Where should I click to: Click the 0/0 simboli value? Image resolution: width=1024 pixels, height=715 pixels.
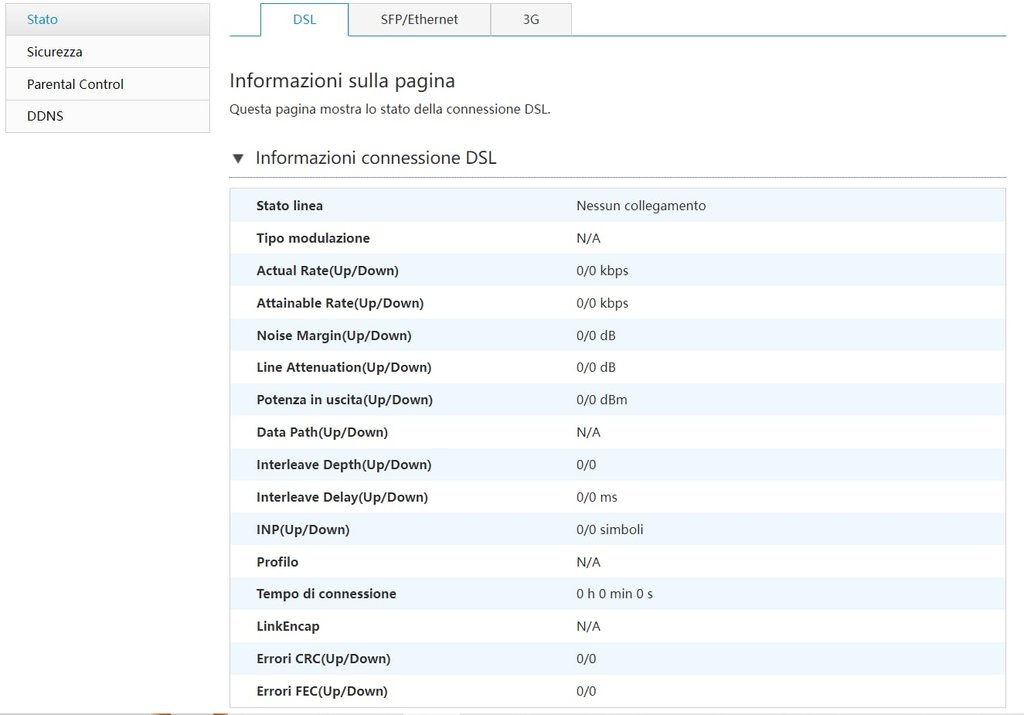pos(609,530)
